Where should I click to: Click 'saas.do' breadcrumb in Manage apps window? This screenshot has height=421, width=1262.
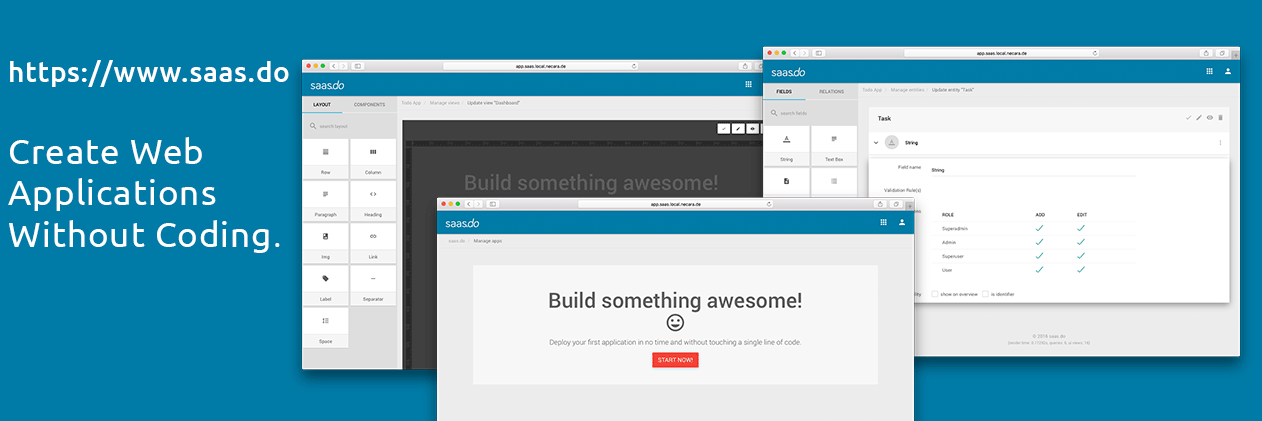(x=456, y=241)
